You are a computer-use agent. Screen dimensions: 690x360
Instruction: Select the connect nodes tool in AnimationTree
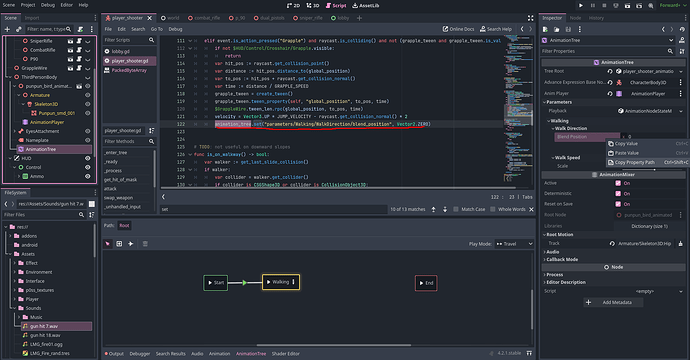(x=131, y=243)
